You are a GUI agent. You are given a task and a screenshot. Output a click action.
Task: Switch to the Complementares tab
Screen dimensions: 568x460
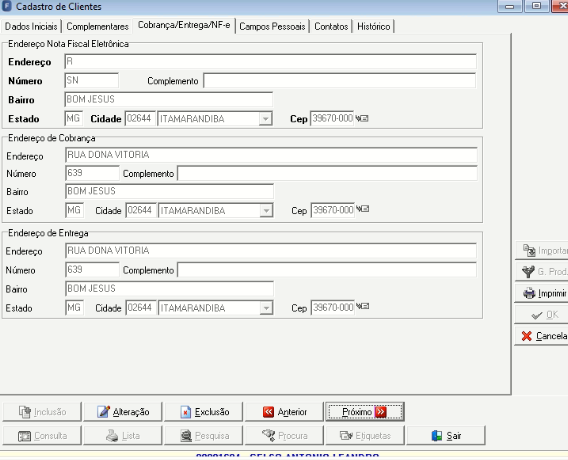click(x=97, y=26)
